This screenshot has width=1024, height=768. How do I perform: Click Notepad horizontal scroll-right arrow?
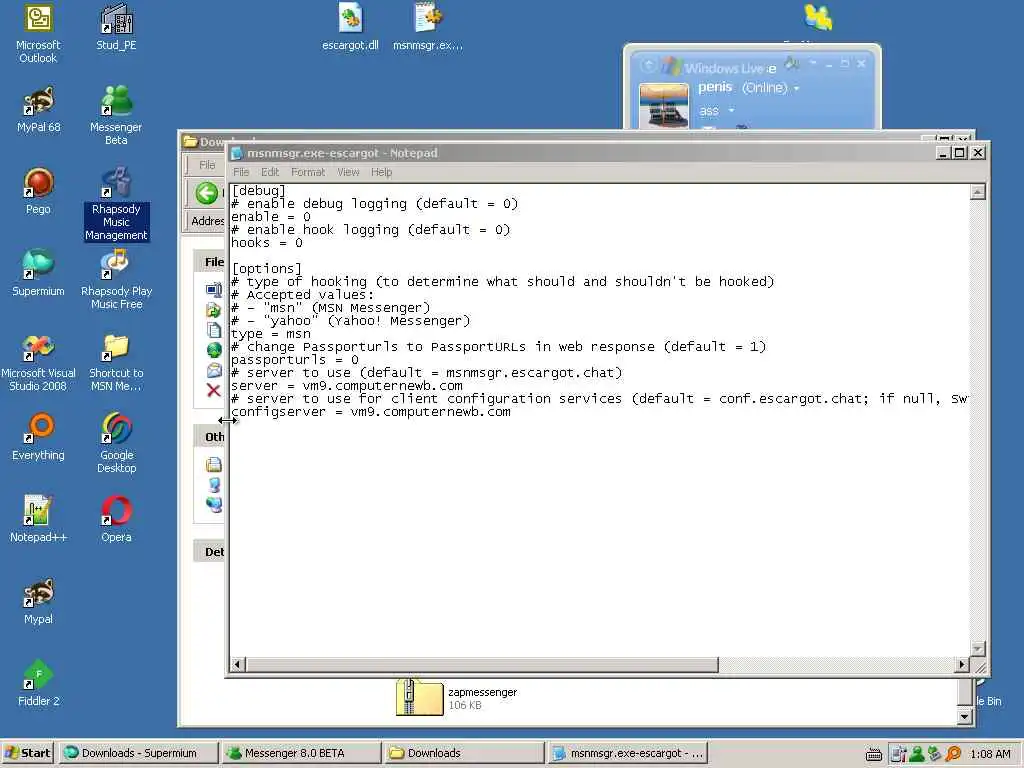pyautogui.click(x=961, y=665)
